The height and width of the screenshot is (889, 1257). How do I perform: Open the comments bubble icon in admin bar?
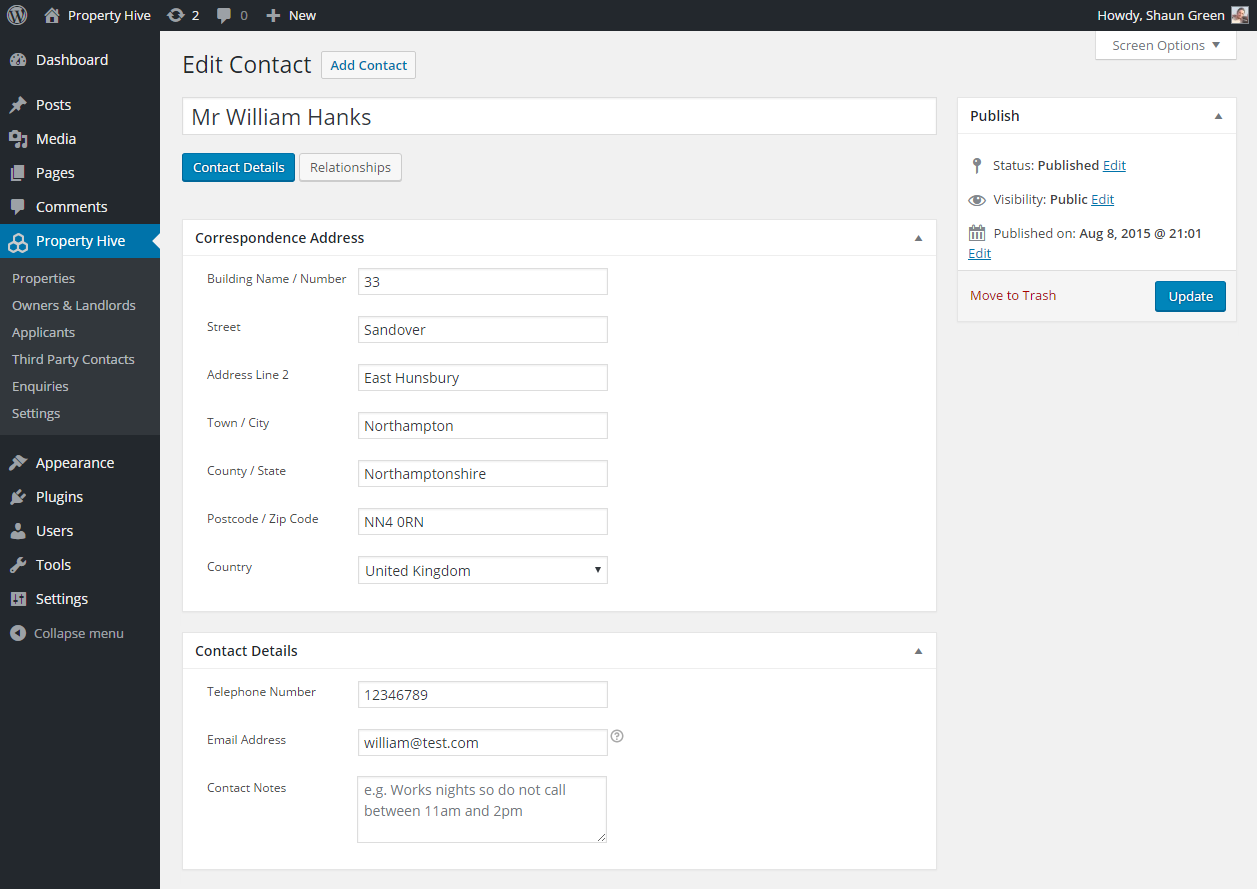pos(225,15)
